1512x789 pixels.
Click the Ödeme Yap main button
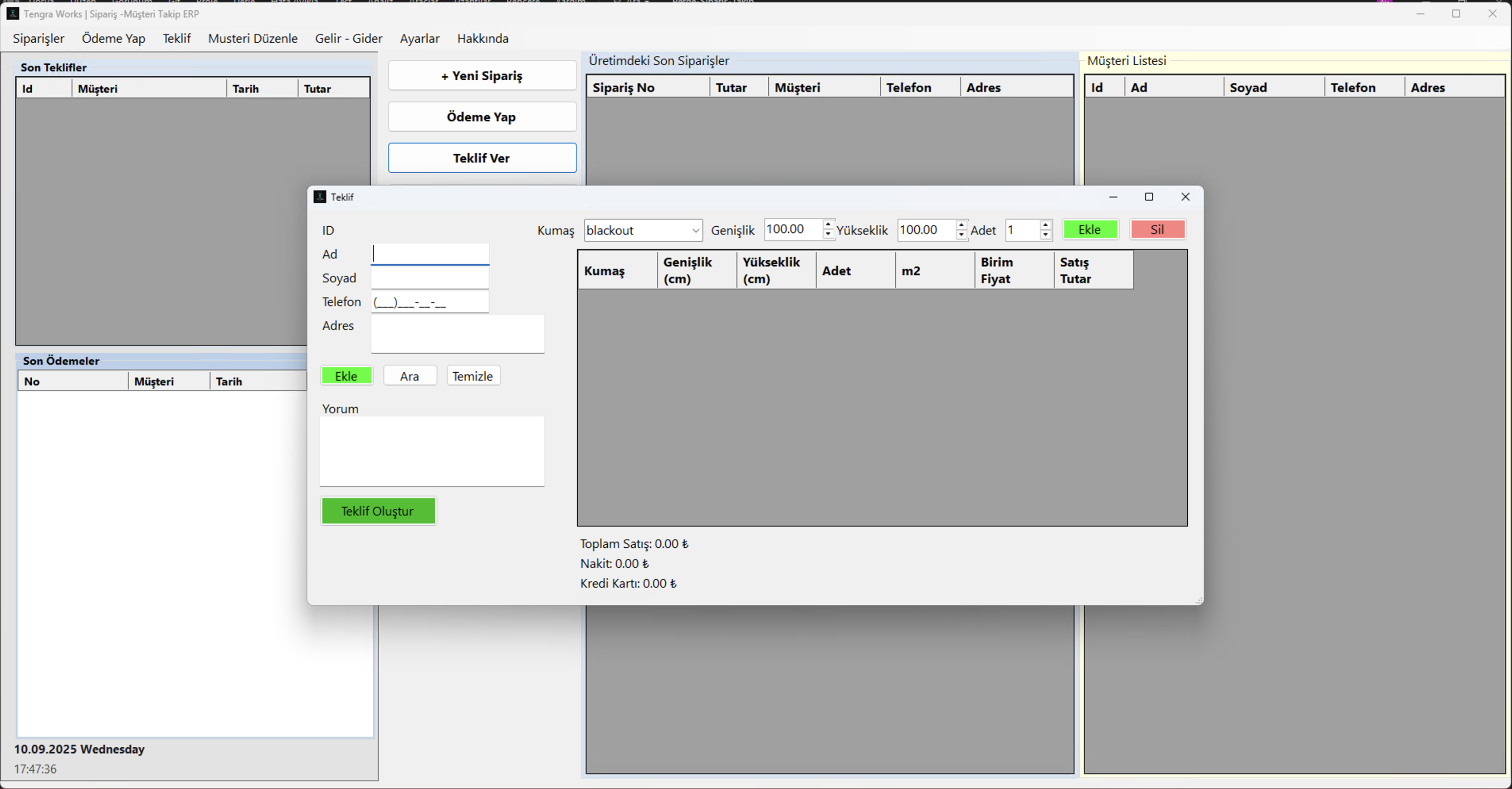pyautogui.click(x=482, y=117)
